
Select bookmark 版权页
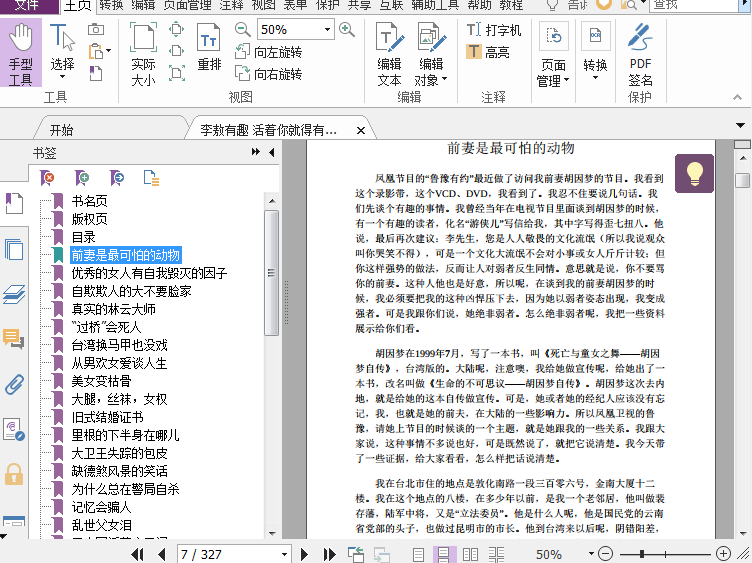[x=89, y=219]
